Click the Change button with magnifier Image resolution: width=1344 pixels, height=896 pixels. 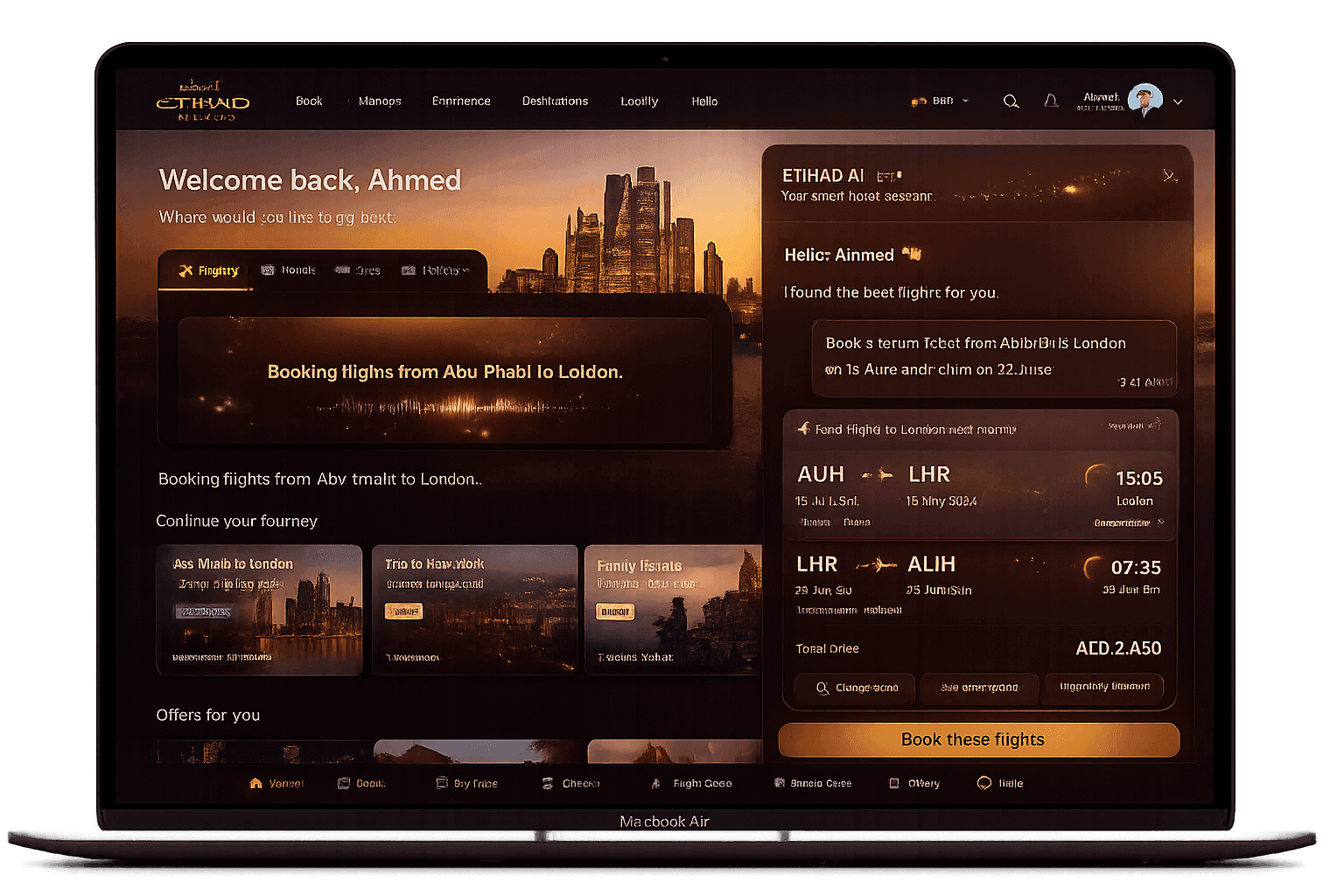point(854,689)
